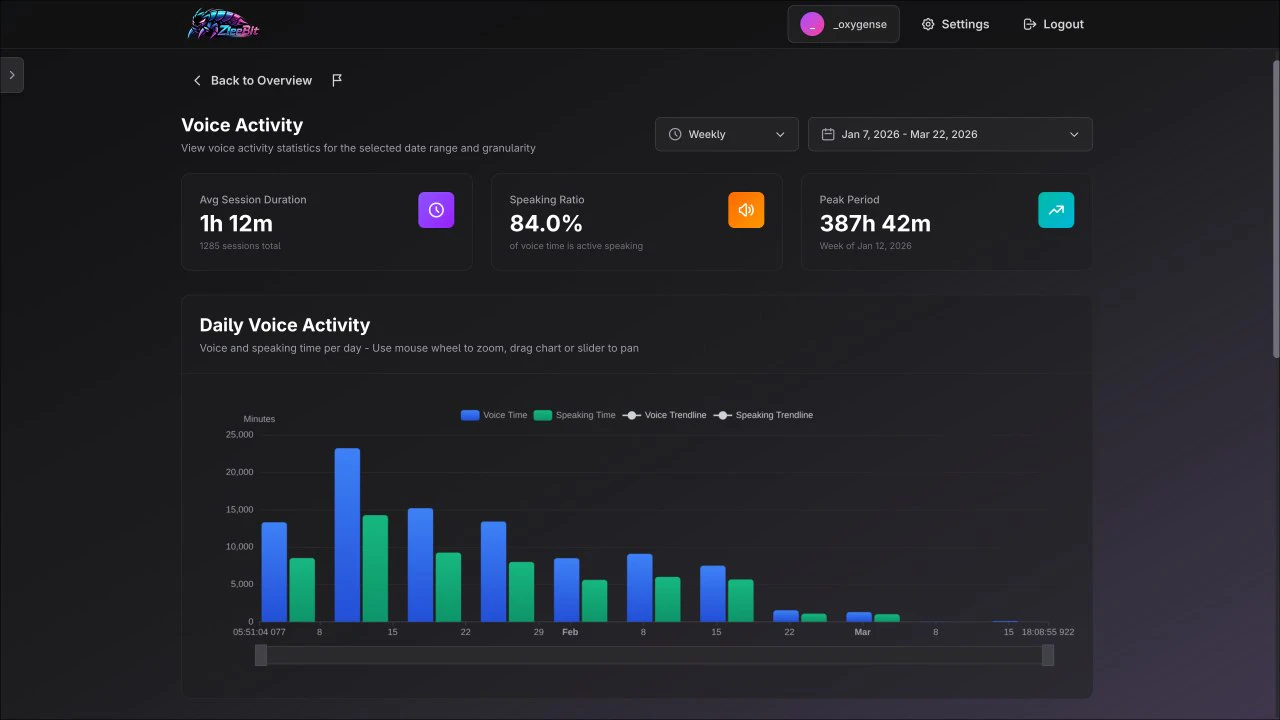Expand the collapsed left sidebar
The image size is (1280, 720).
[12, 74]
